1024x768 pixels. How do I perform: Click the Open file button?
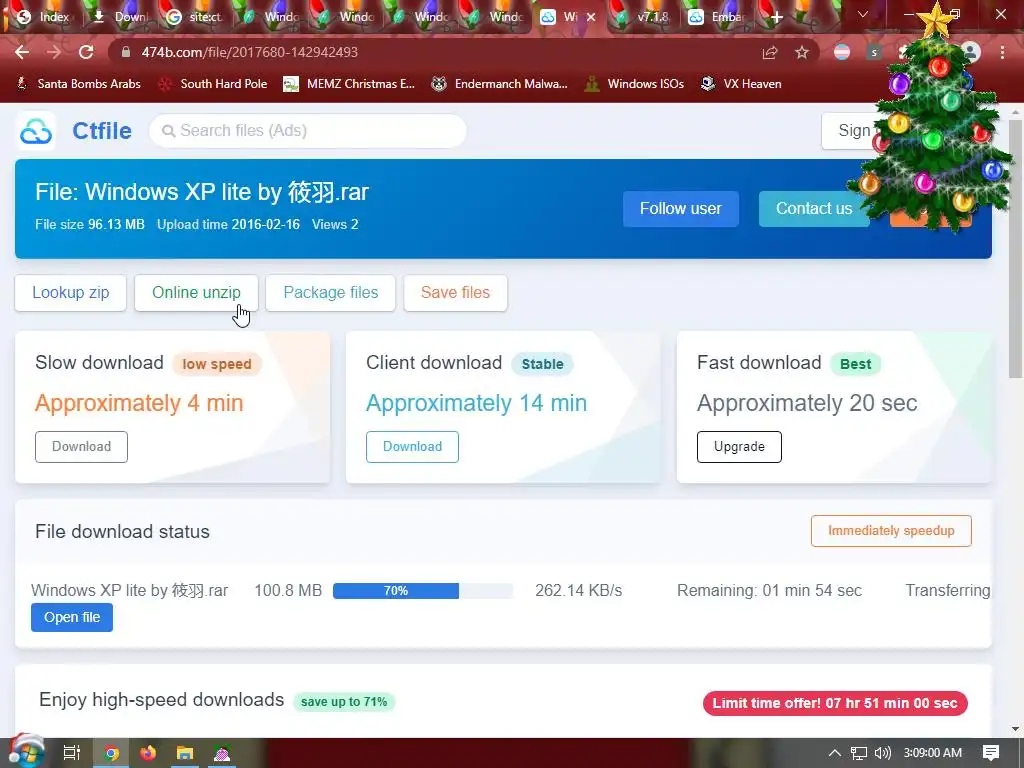pyautogui.click(x=72, y=617)
